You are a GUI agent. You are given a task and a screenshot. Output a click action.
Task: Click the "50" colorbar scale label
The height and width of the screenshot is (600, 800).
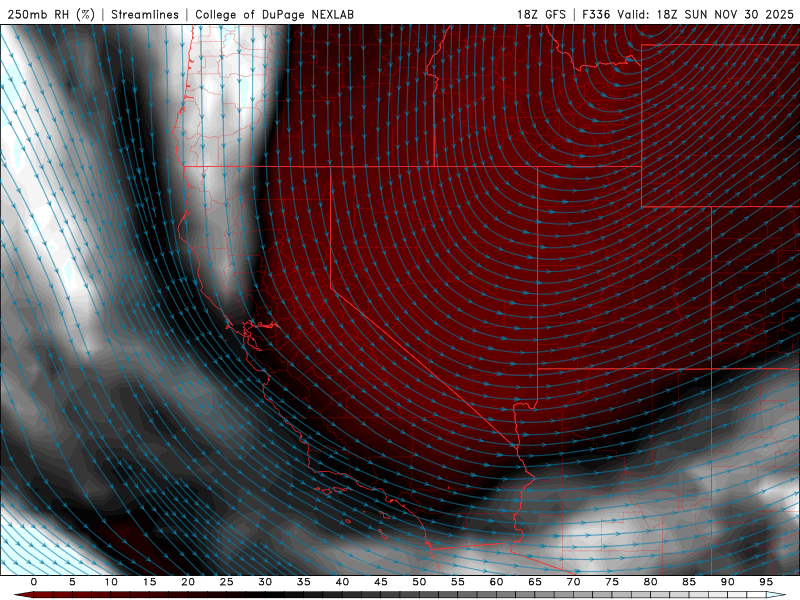(x=419, y=582)
